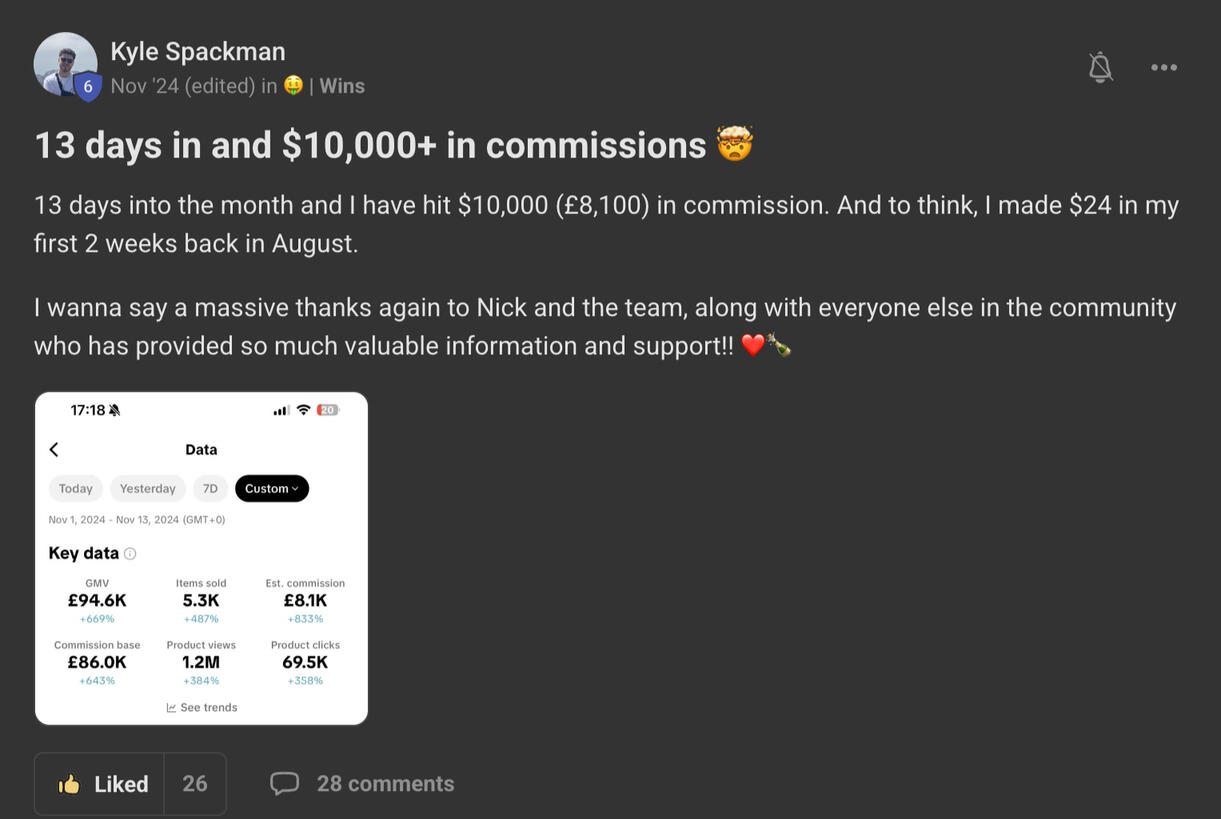
Task: Click the See trends chart icon
Action: pyautogui.click(x=171, y=708)
